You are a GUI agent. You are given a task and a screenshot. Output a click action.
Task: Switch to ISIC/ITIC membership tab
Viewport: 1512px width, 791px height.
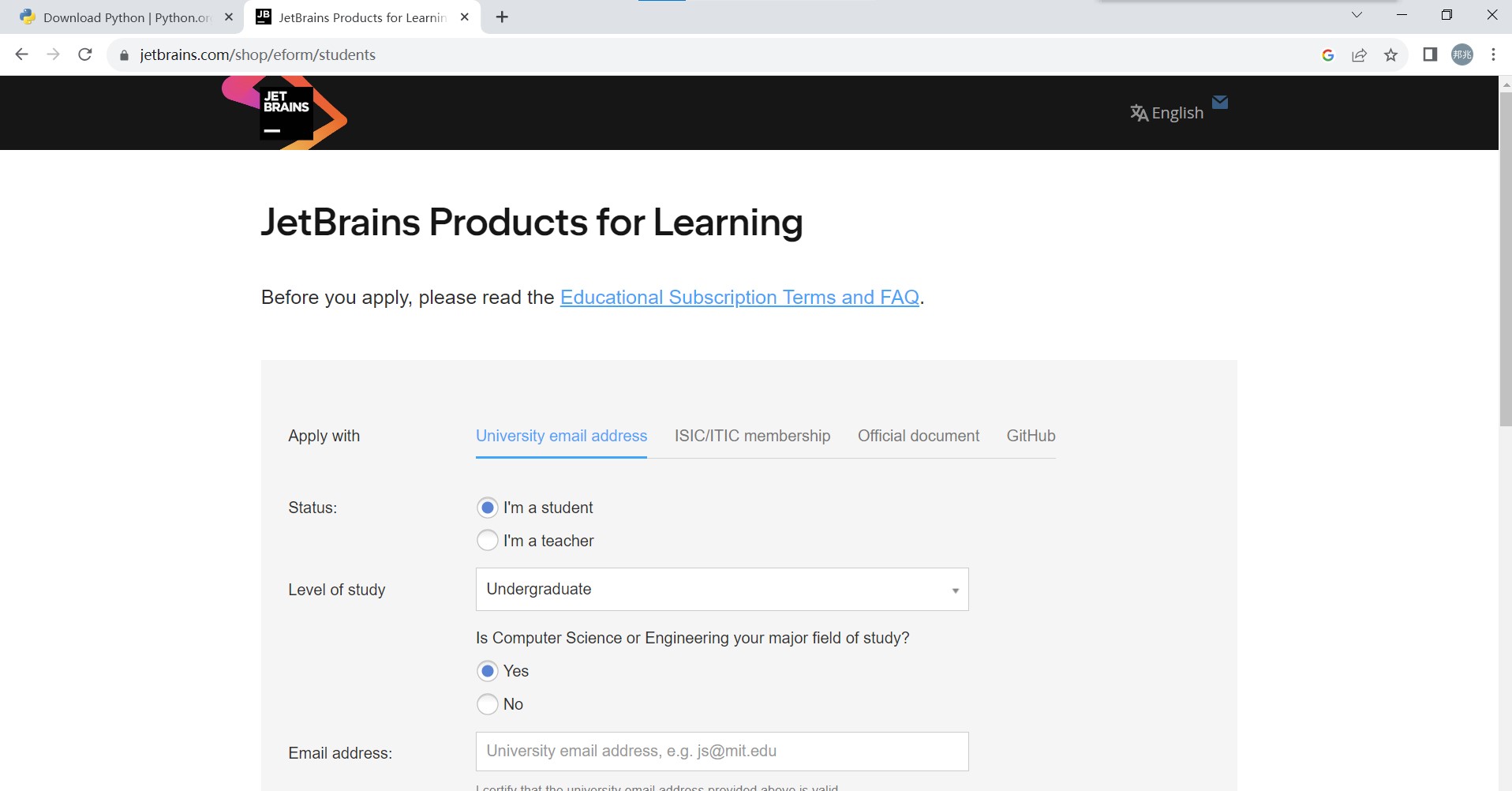(x=752, y=436)
